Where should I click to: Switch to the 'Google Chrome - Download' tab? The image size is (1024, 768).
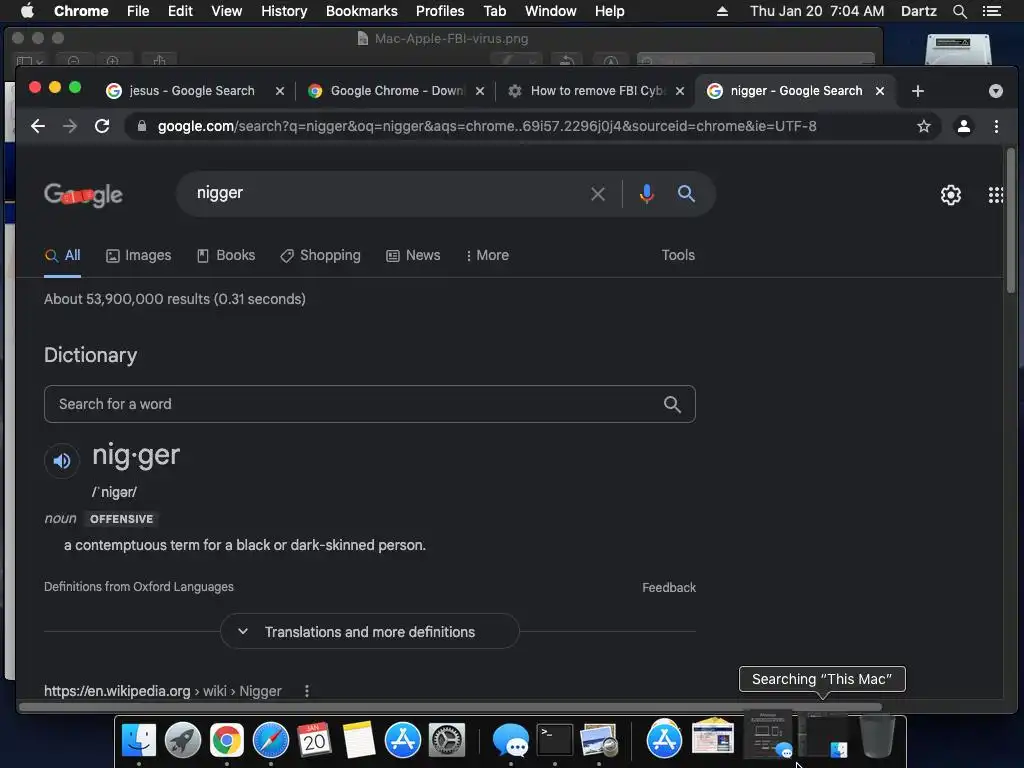(x=396, y=91)
